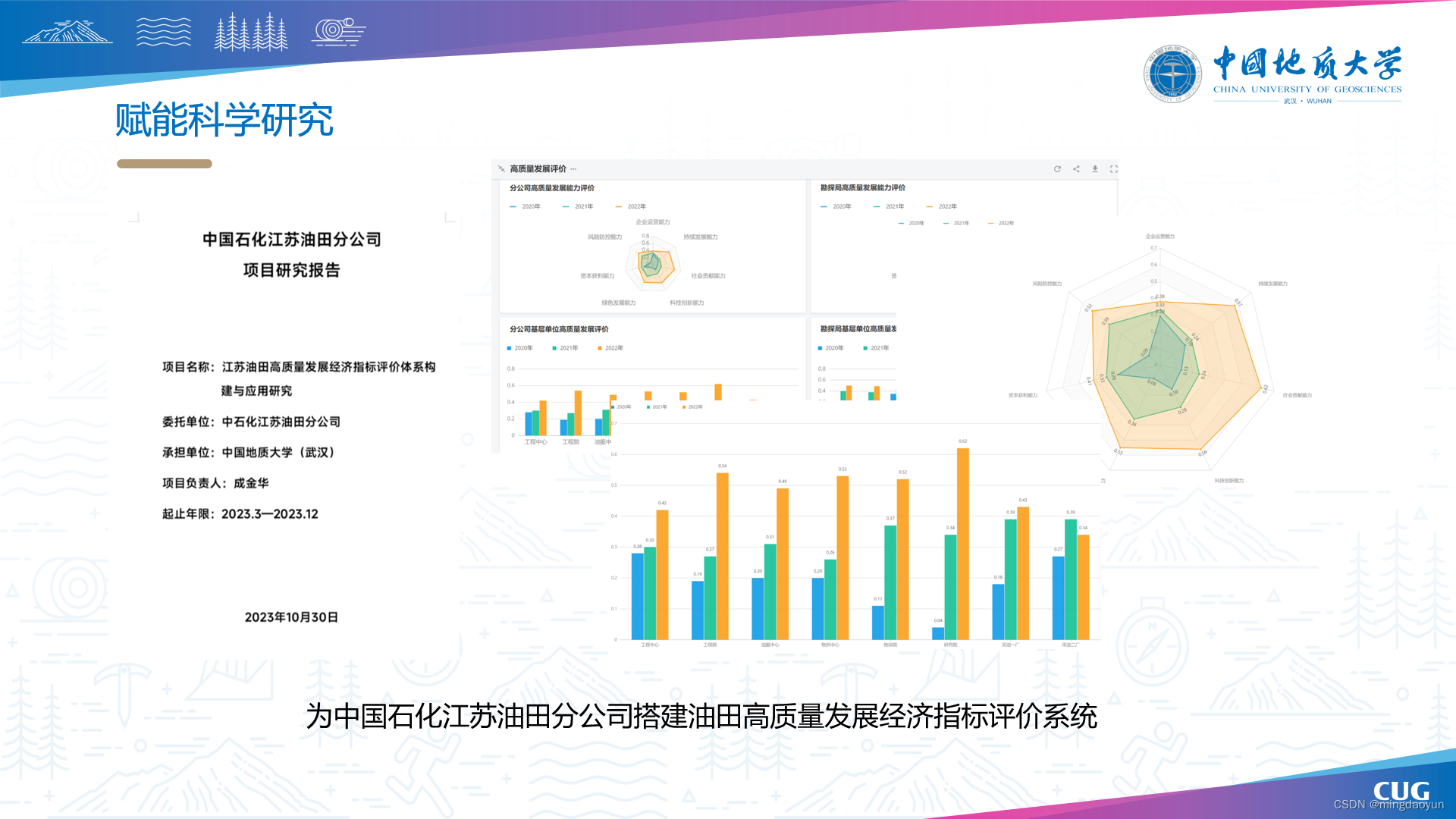Click the share icon in dashboard header
Image resolution: width=1456 pixels, height=819 pixels.
(x=1076, y=169)
